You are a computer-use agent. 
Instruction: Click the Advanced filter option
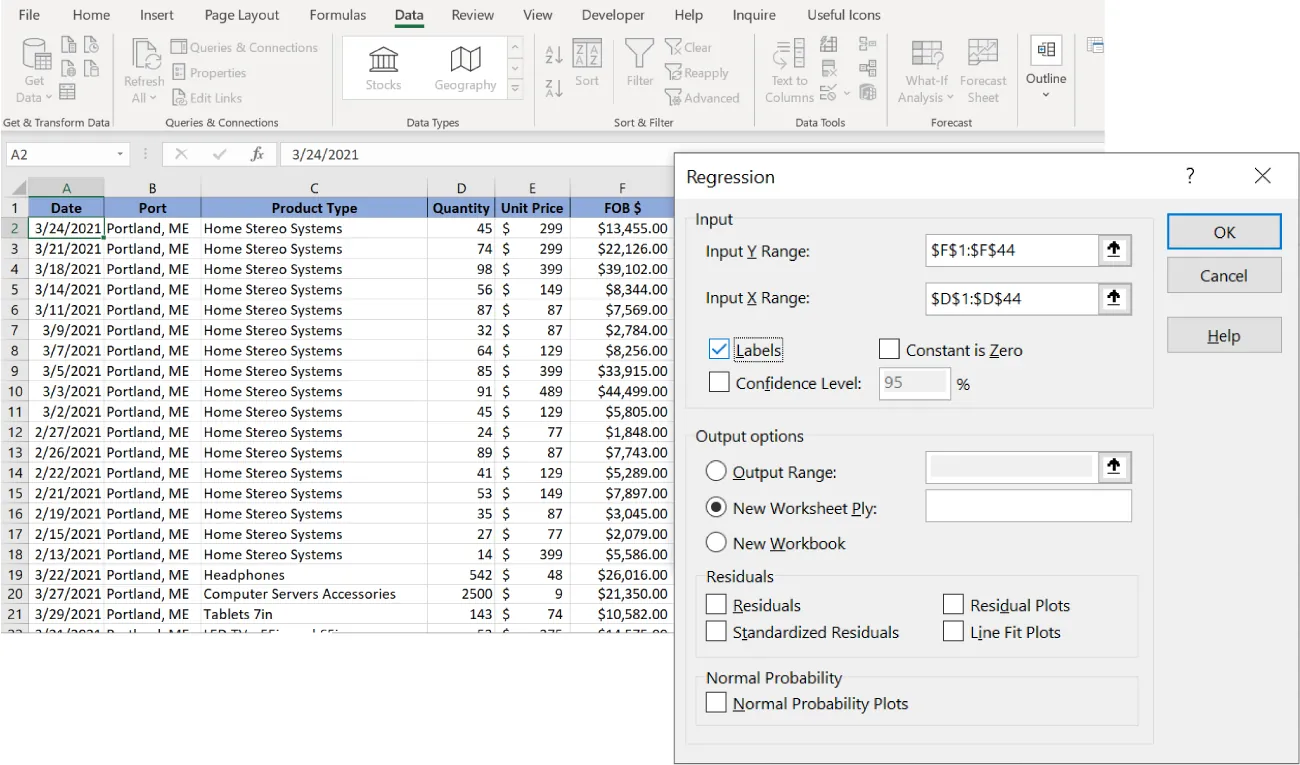click(x=703, y=97)
